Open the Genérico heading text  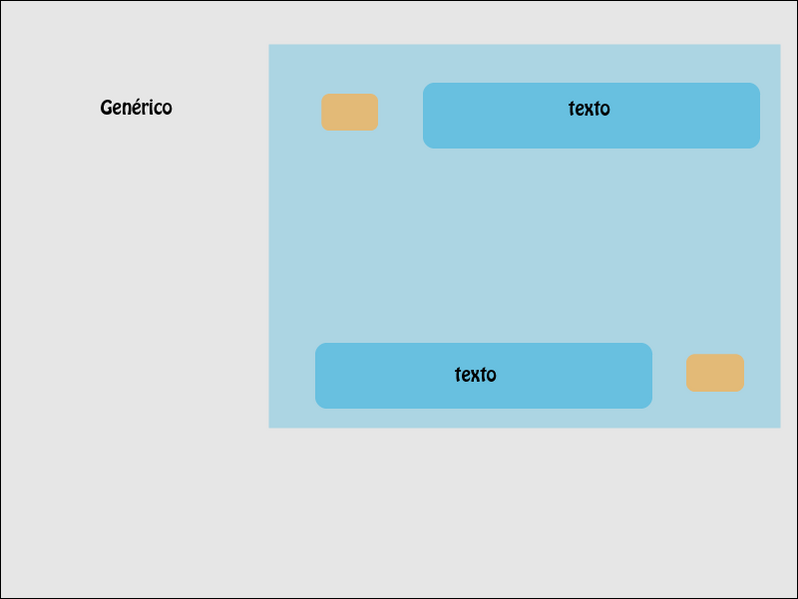136,107
